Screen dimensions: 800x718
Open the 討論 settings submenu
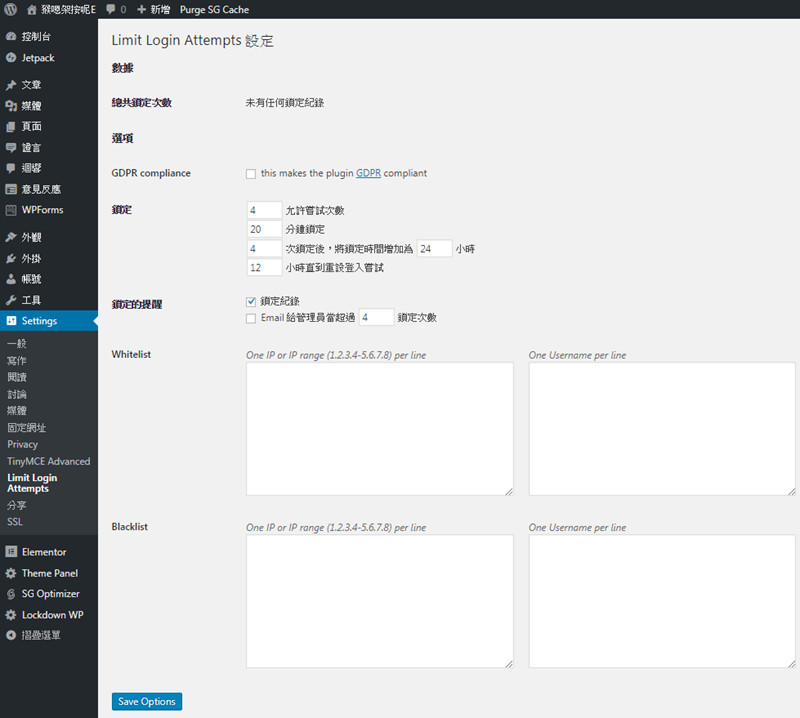(x=16, y=394)
